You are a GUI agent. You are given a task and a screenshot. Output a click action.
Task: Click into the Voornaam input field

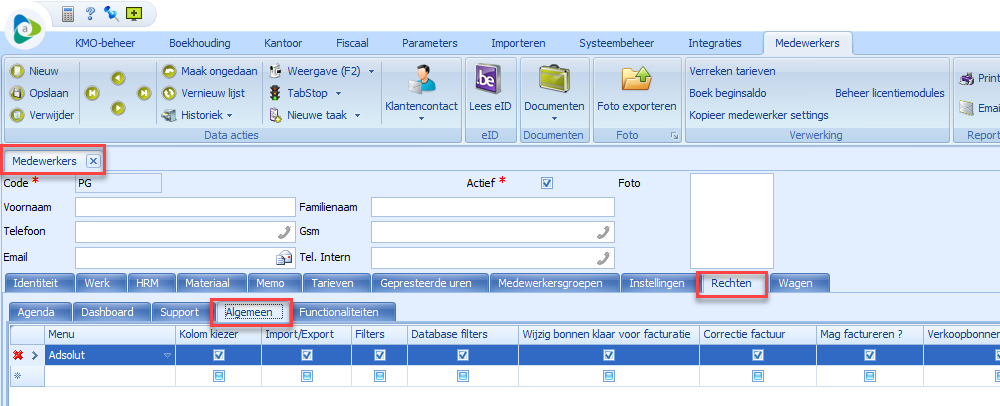pyautogui.click(x=184, y=207)
